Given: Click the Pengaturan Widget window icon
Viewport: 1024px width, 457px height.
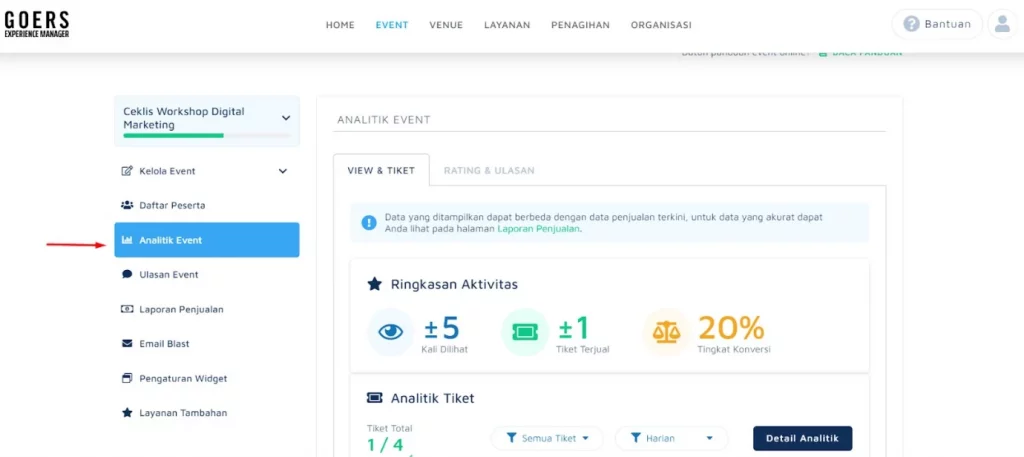Looking at the screenshot, I should (127, 378).
